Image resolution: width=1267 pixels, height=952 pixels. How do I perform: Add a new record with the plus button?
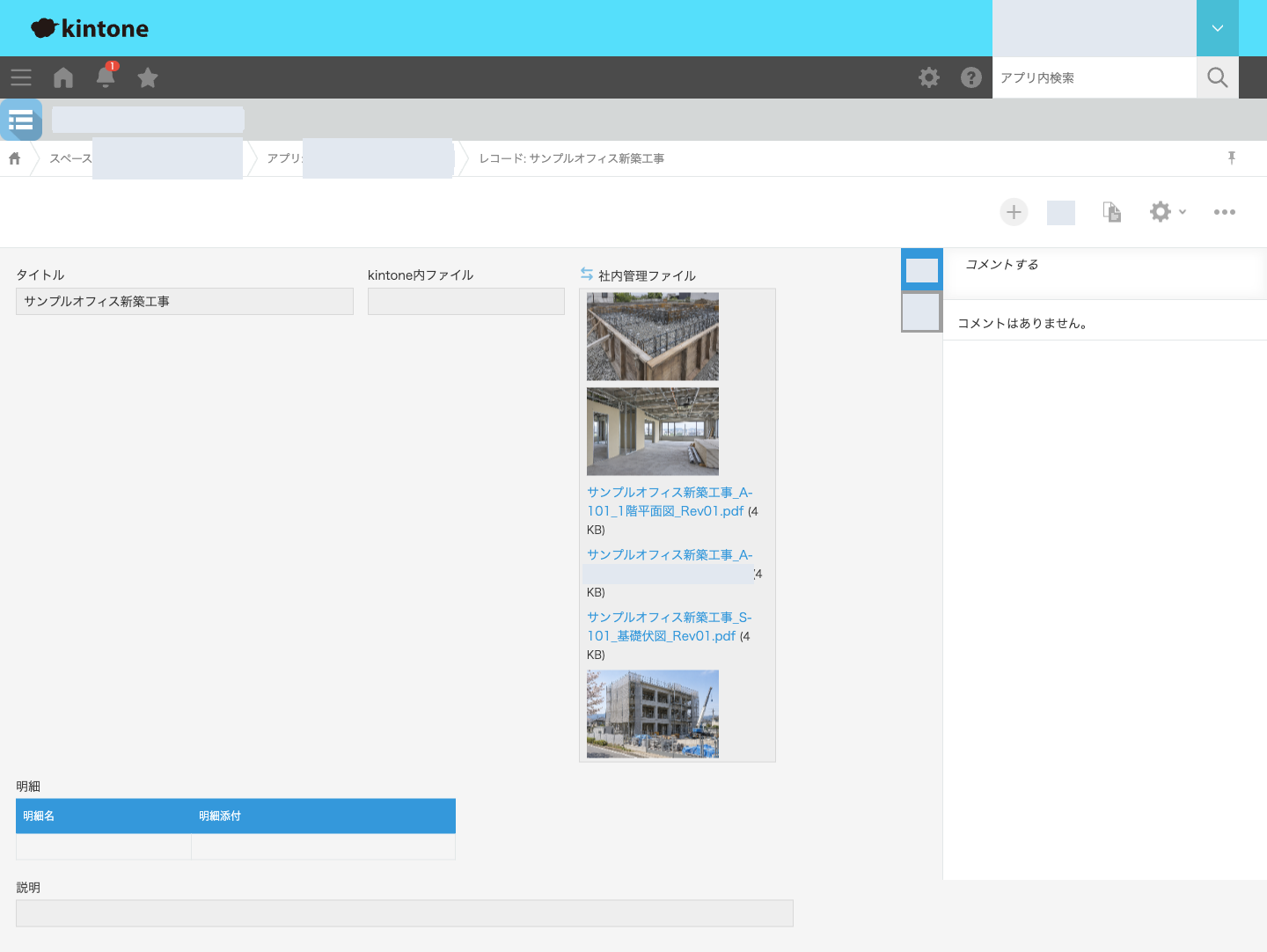[1014, 212]
